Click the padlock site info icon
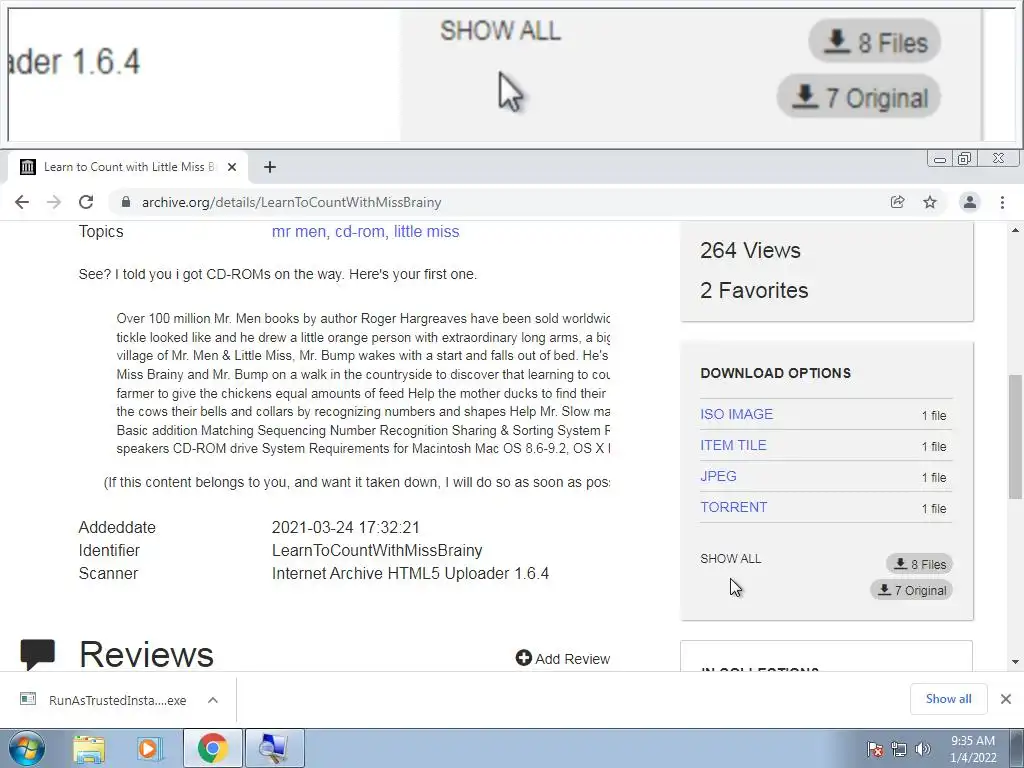Screen dimensions: 1024x768 (126, 202)
